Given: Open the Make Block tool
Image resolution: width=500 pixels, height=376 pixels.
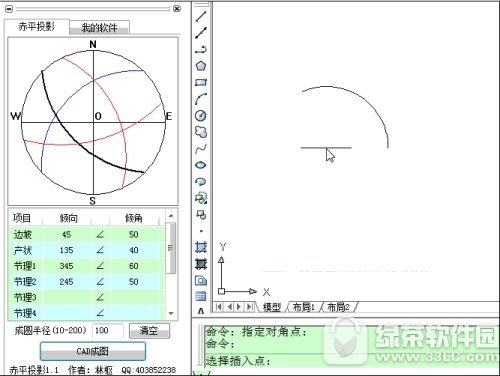Looking at the screenshot, I should coord(201,215).
